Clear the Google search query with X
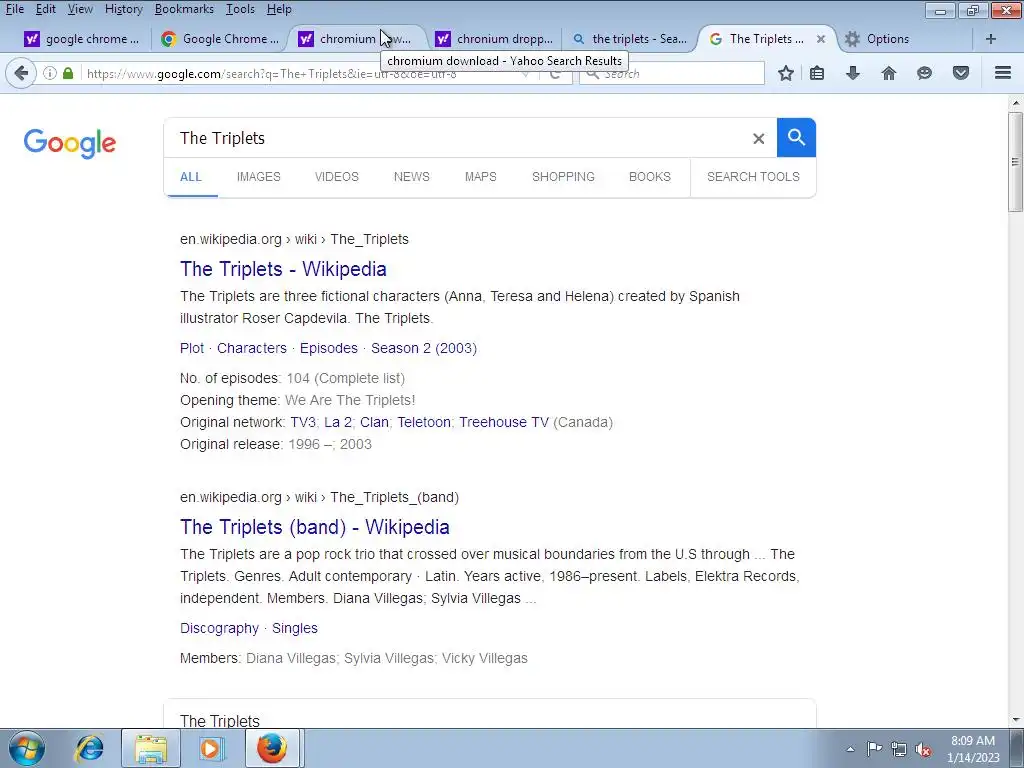Viewport: 1024px width, 768px height. click(x=758, y=138)
